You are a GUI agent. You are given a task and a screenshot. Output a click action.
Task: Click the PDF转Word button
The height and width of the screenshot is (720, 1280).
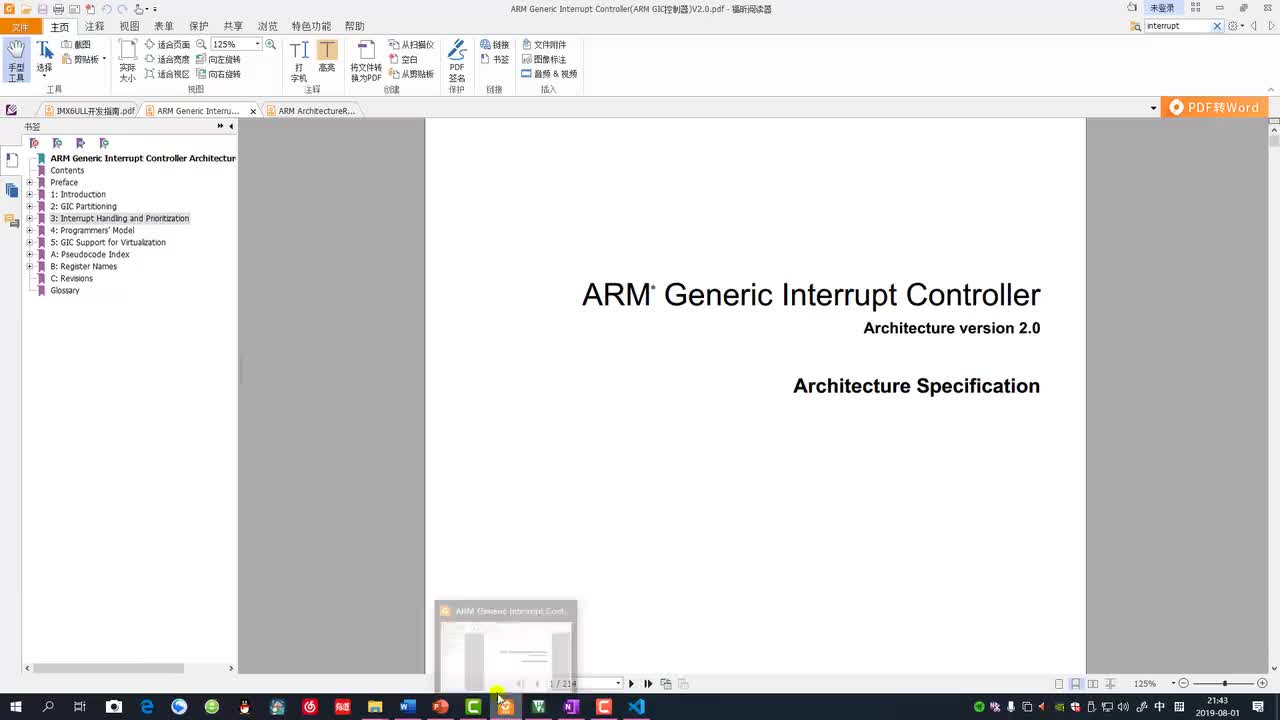[1214, 108]
